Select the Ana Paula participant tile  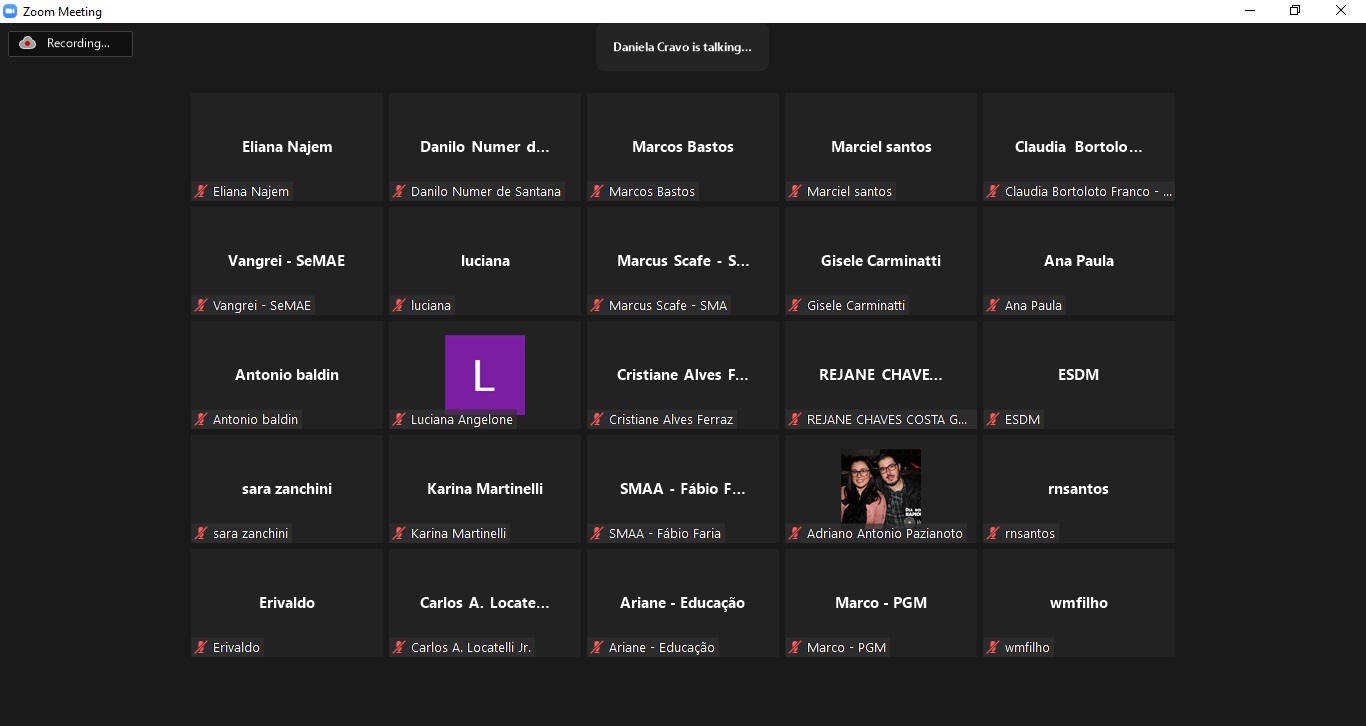1079,261
